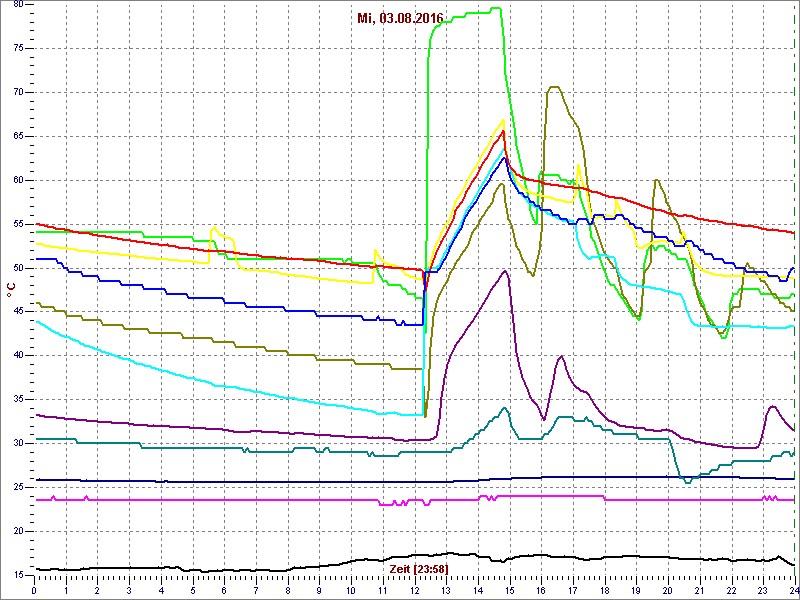800x600 pixels.
Task: Click the teal curve dip near hour 20.5
Action: (x=688, y=482)
